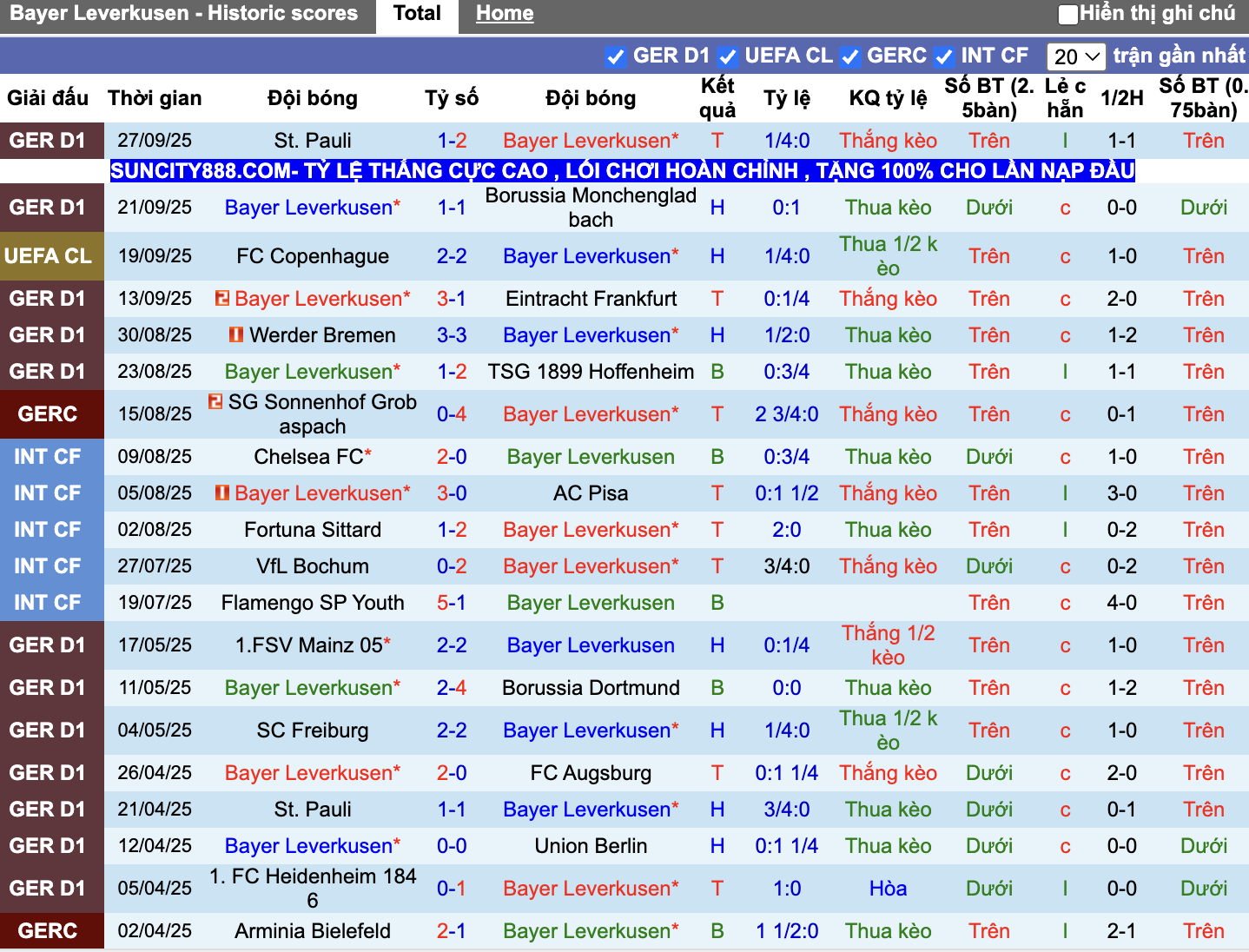Click score 2-4 of the Dortmund match

(452, 688)
